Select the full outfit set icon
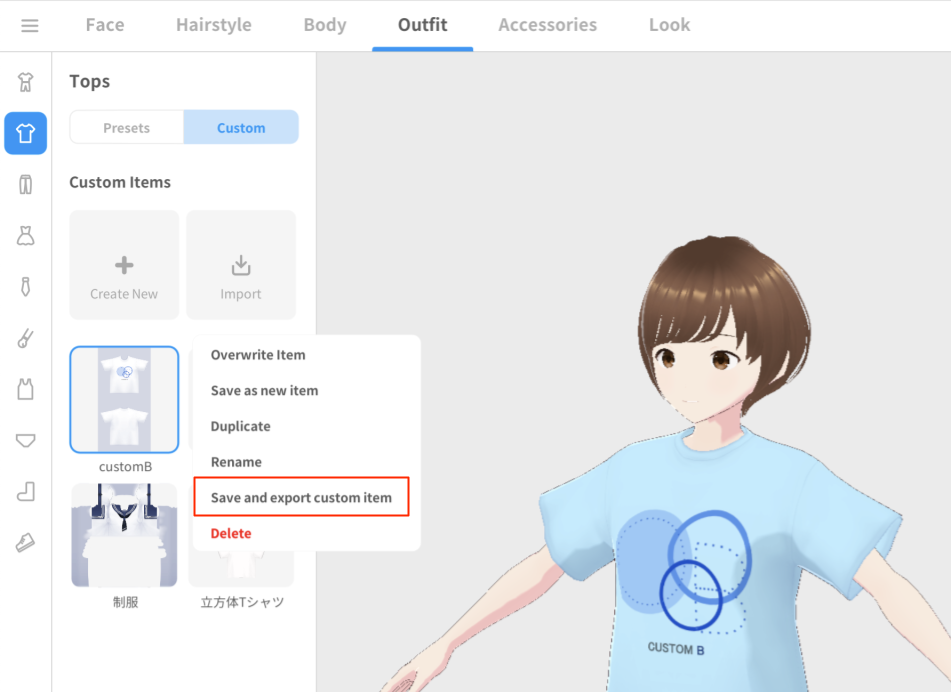951x692 pixels. click(x=25, y=82)
